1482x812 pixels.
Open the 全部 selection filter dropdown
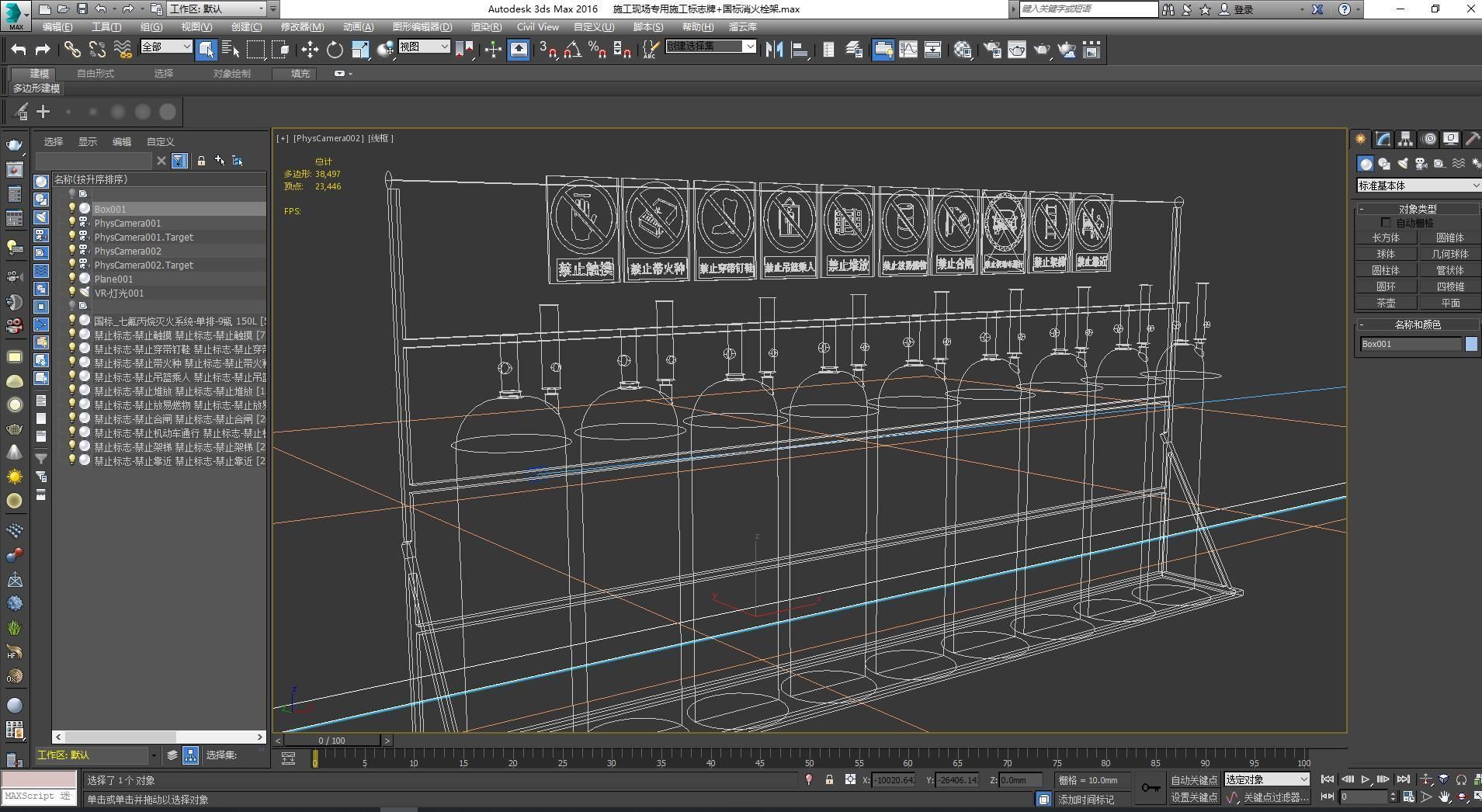[166, 47]
